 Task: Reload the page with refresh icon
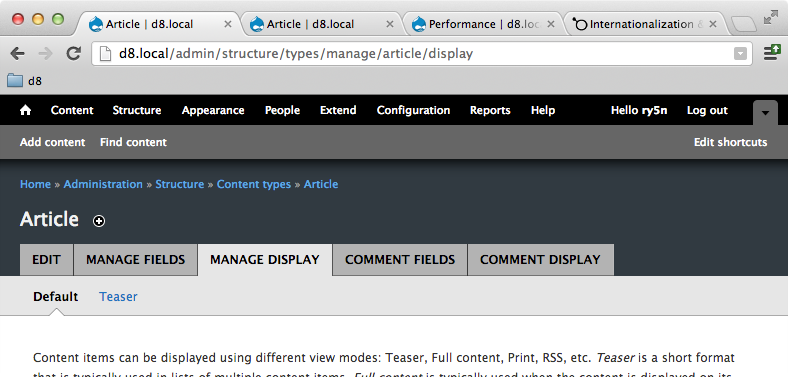point(74,53)
